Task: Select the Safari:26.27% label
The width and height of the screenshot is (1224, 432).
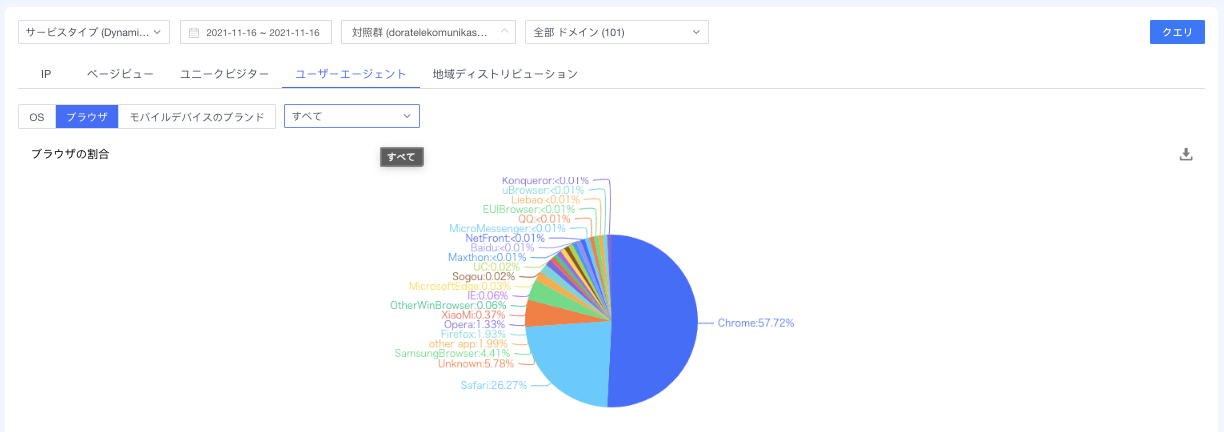Action: pyautogui.click(x=493, y=385)
